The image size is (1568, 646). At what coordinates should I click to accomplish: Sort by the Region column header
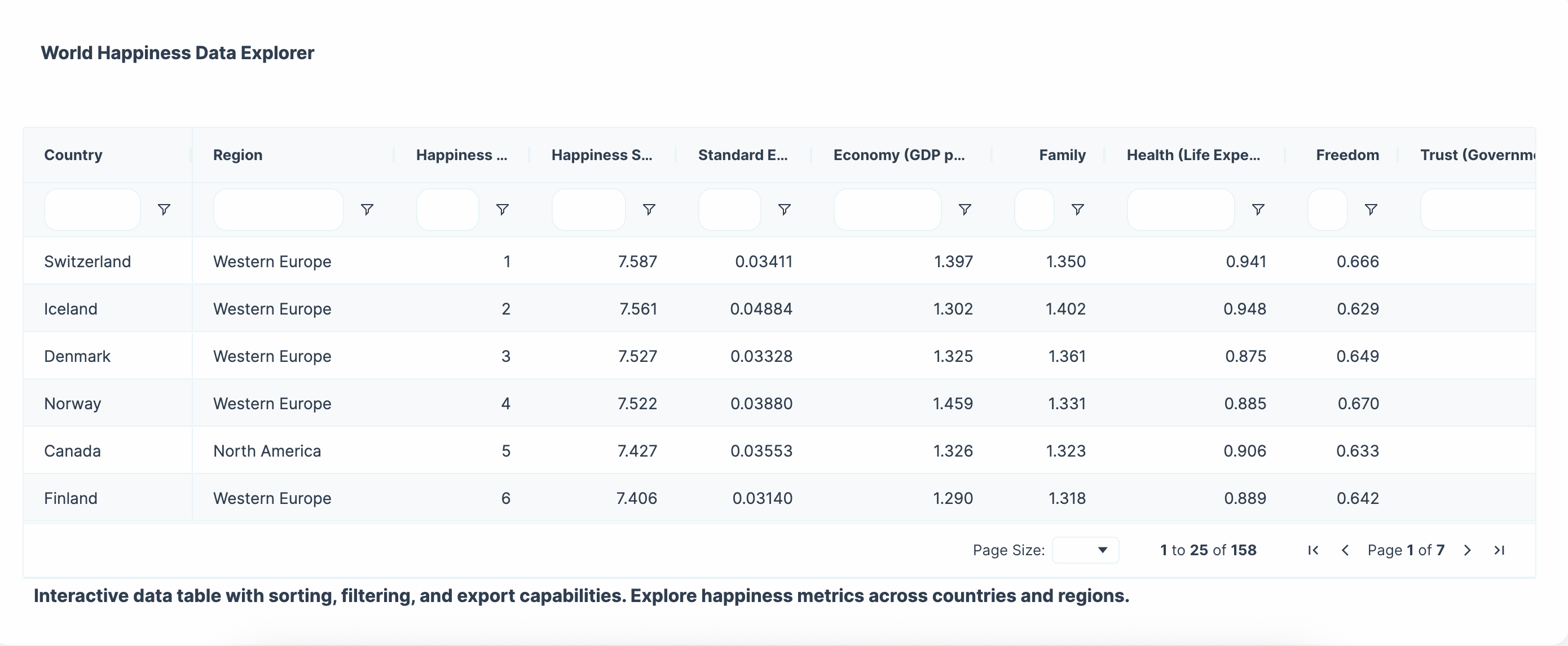pyautogui.click(x=237, y=155)
